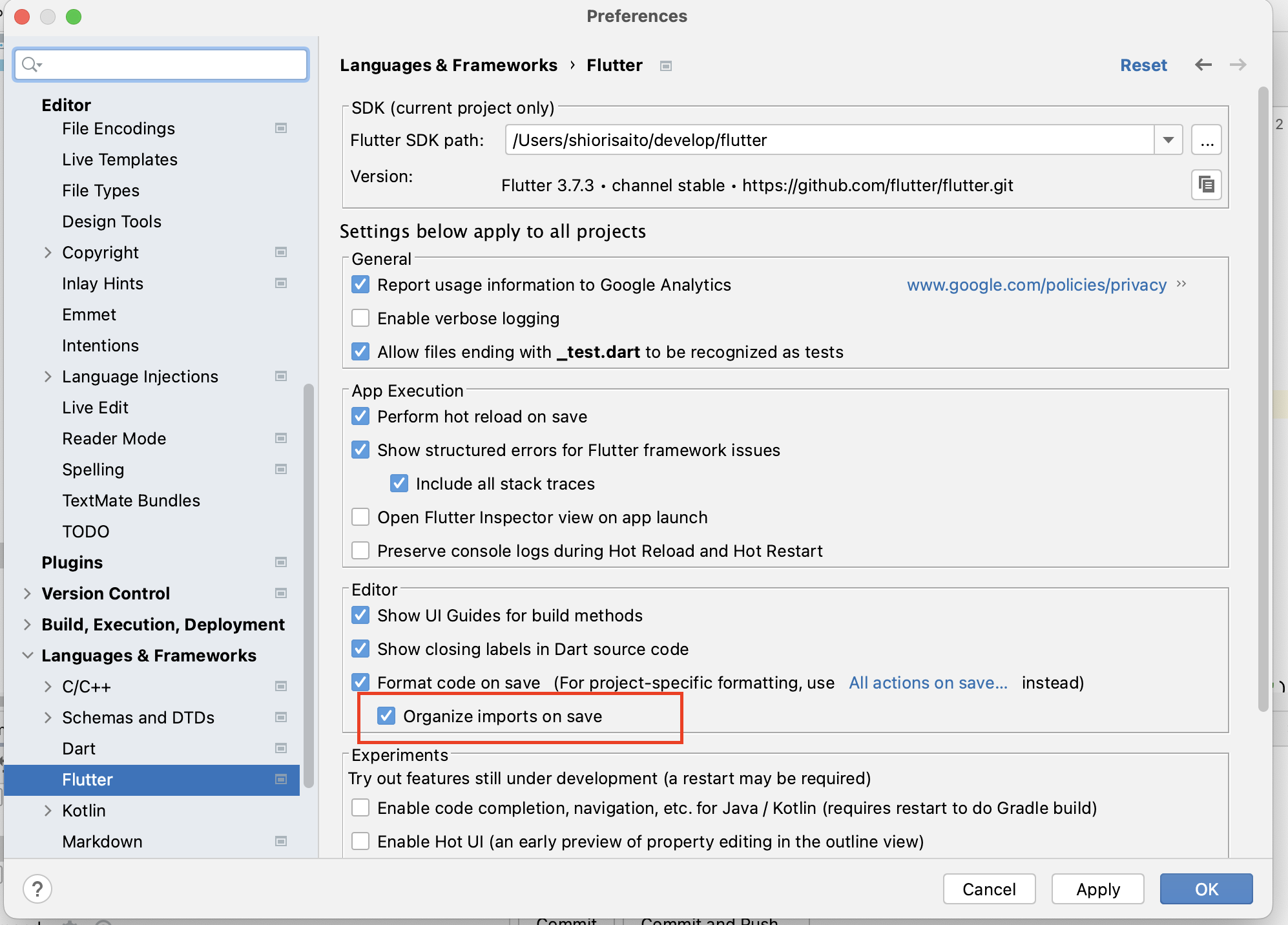Click the help question mark icon
The image size is (1288, 925).
click(37, 889)
